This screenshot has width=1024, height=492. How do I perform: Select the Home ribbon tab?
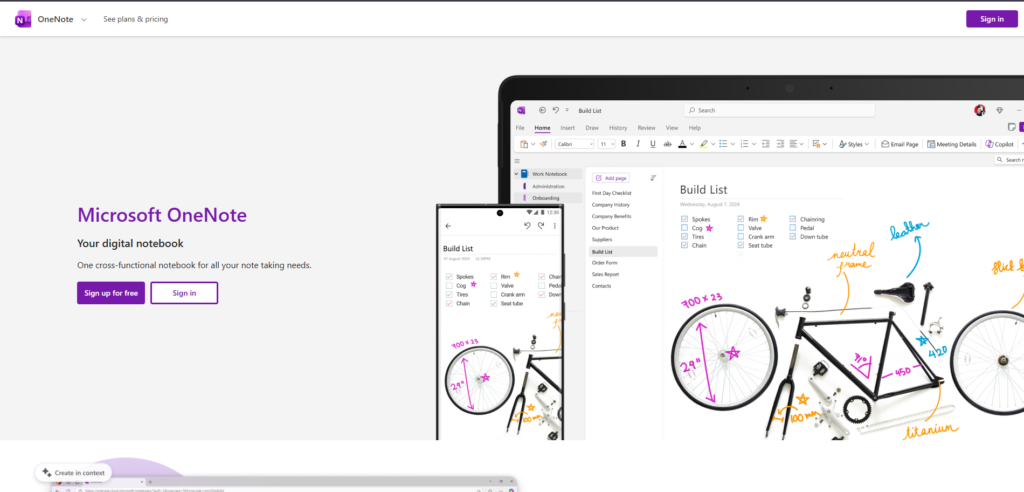[x=542, y=128]
